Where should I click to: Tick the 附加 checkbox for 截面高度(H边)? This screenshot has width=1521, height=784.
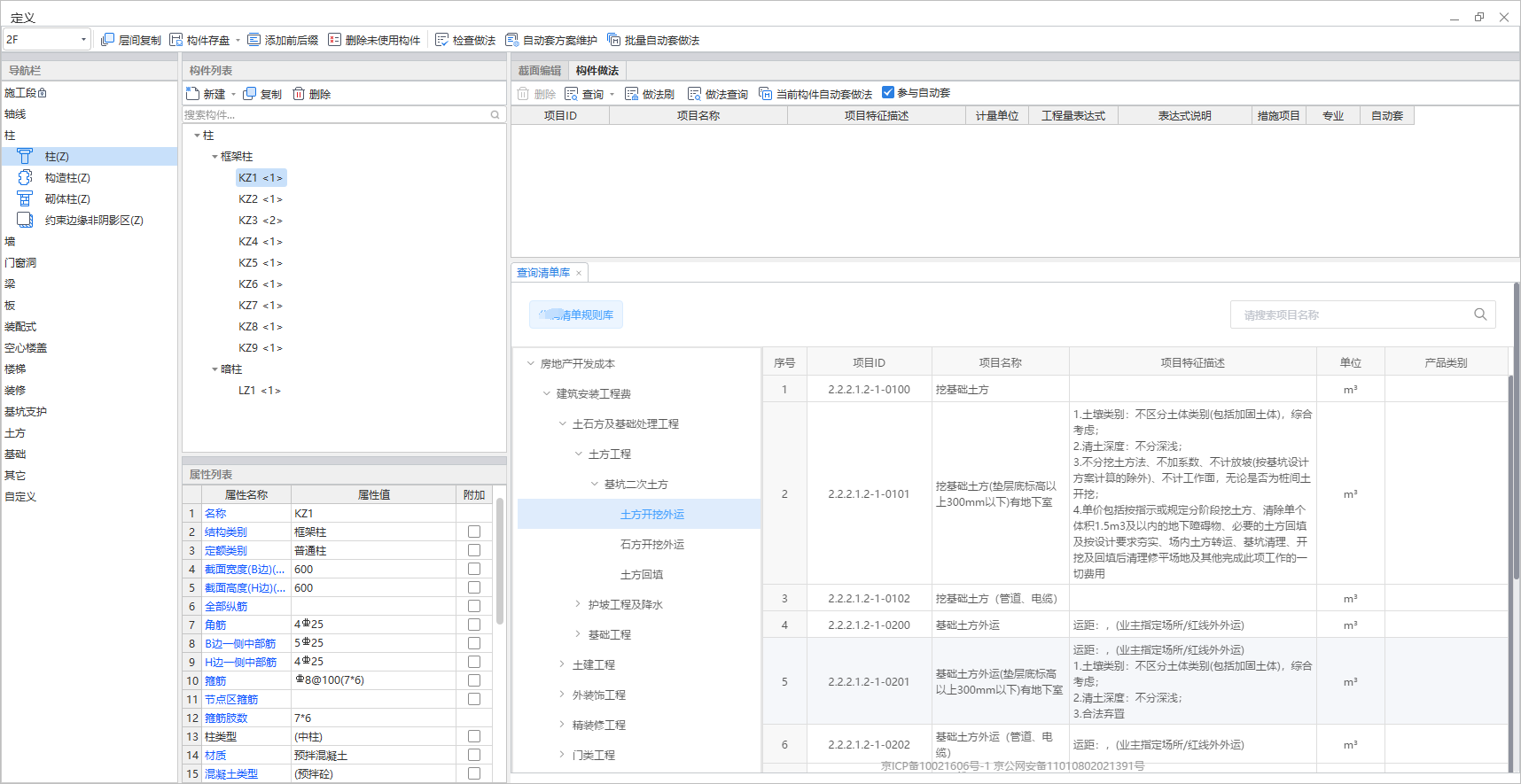474,587
